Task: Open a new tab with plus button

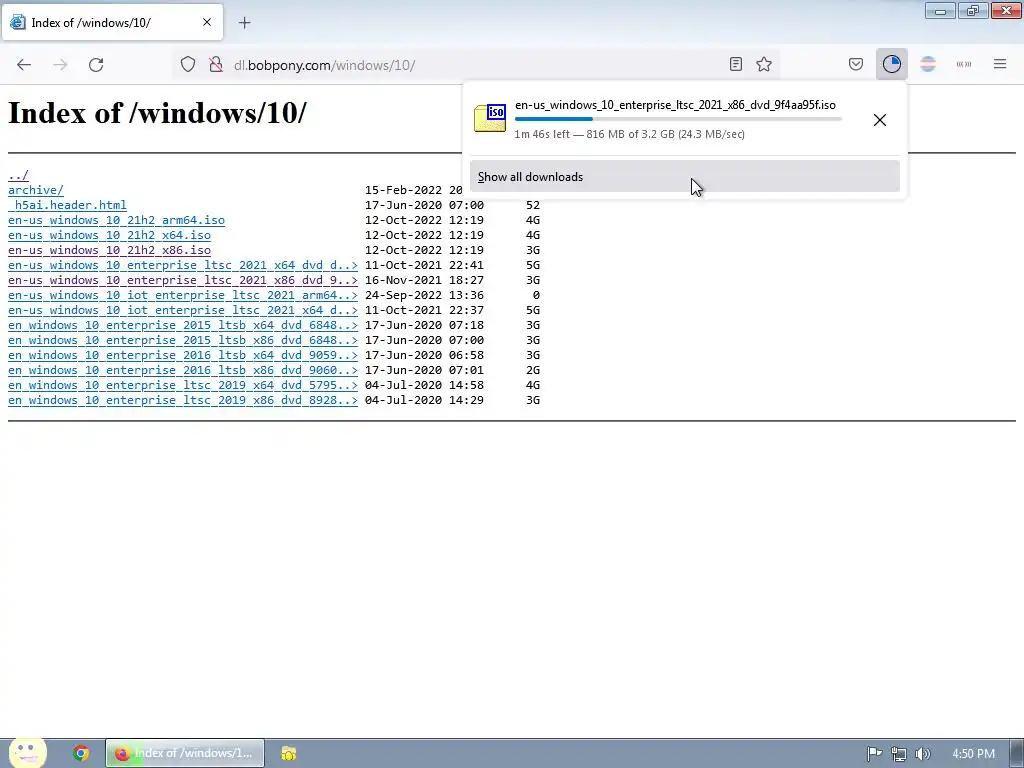Action: [244, 23]
